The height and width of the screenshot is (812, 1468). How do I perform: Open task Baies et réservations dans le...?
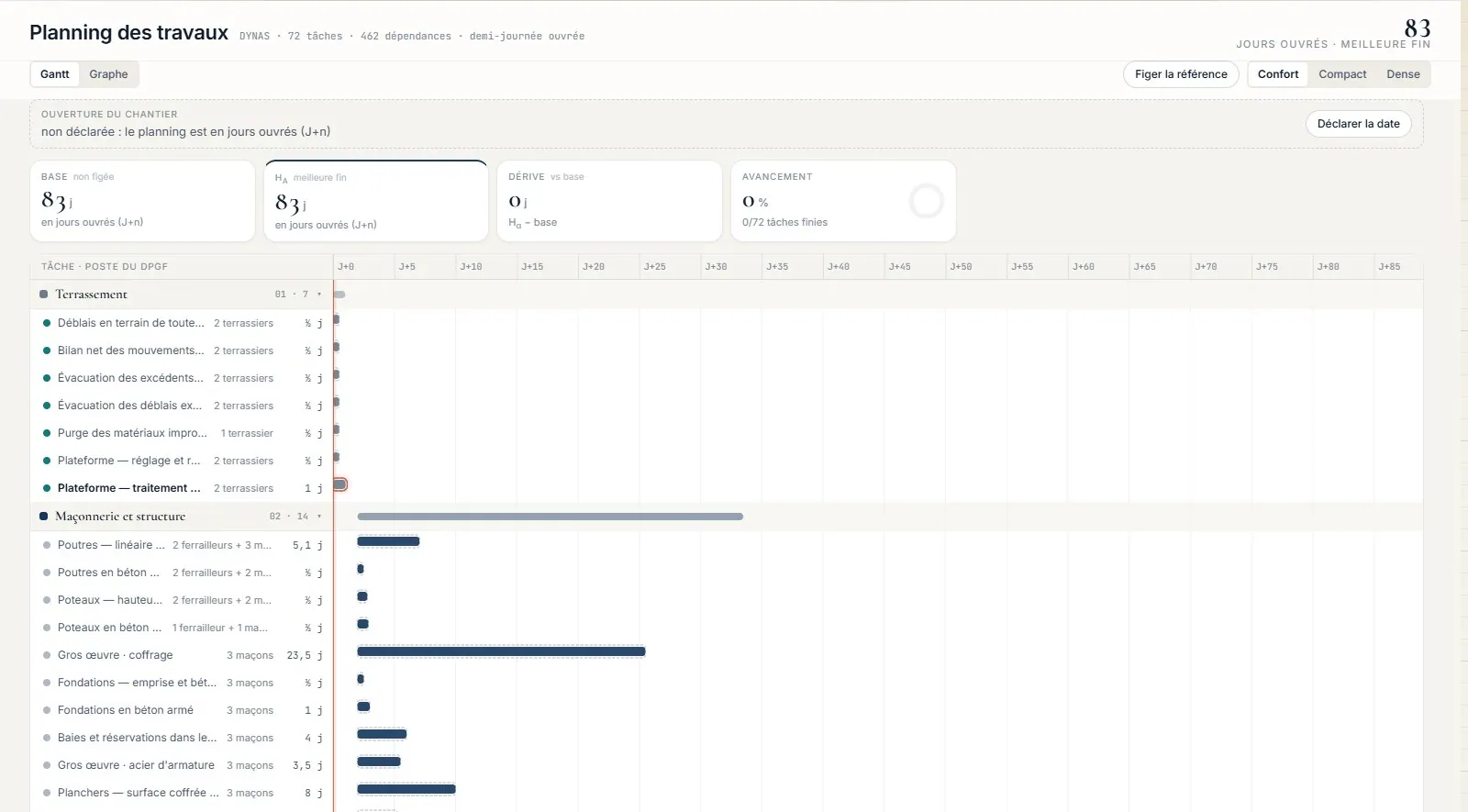138,738
